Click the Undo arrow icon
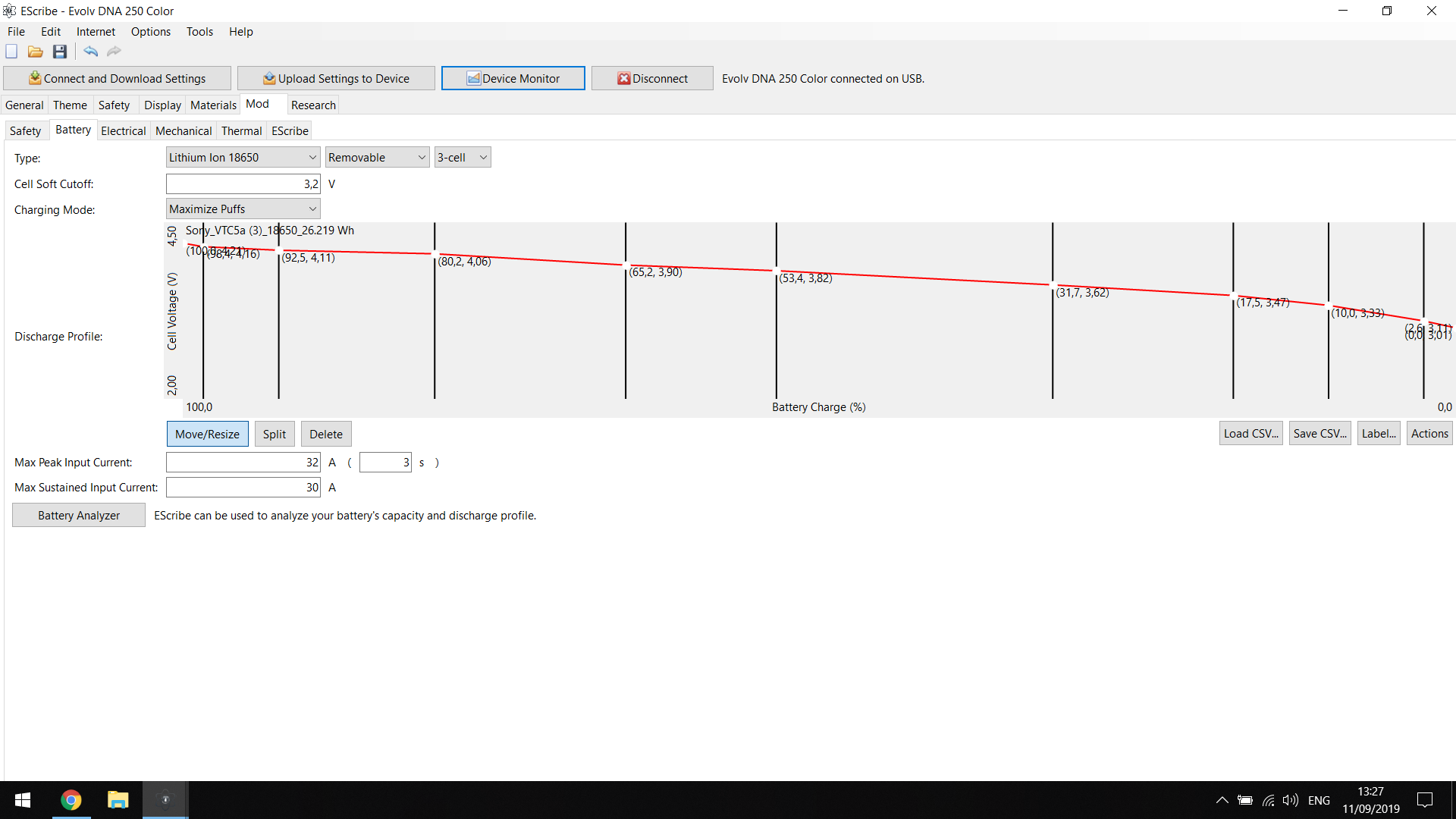Viewport: 1456px width, 819px height. coord(90,52)
